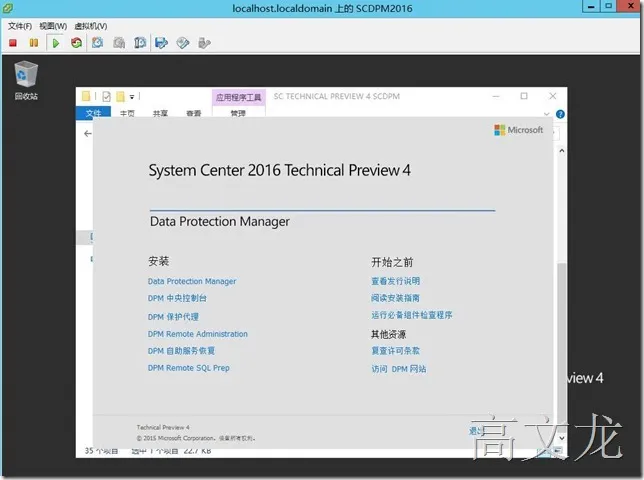Open the 文件(F) menu
Screen dimensions: 644x480
coord(20,26)
